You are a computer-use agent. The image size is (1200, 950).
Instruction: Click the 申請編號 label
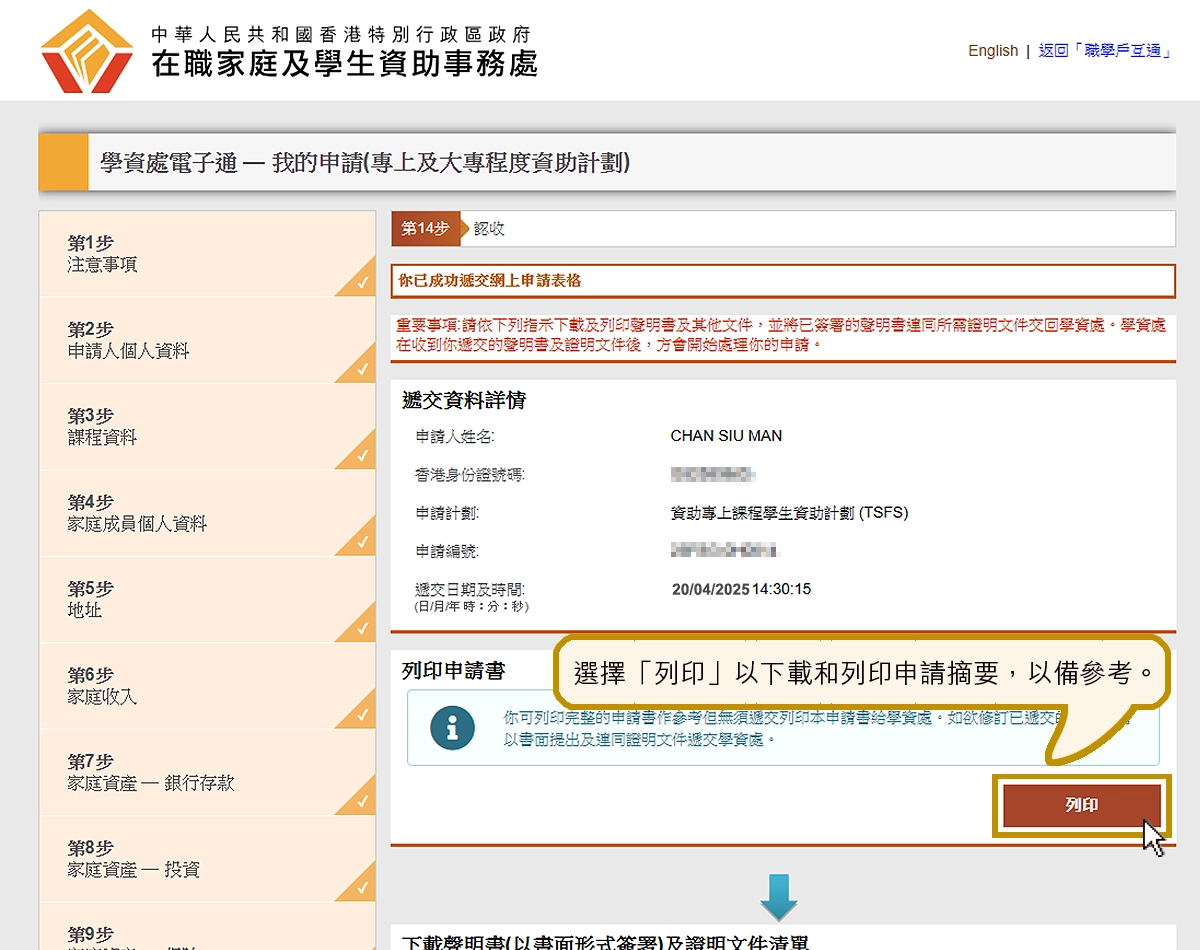[447, 551]
